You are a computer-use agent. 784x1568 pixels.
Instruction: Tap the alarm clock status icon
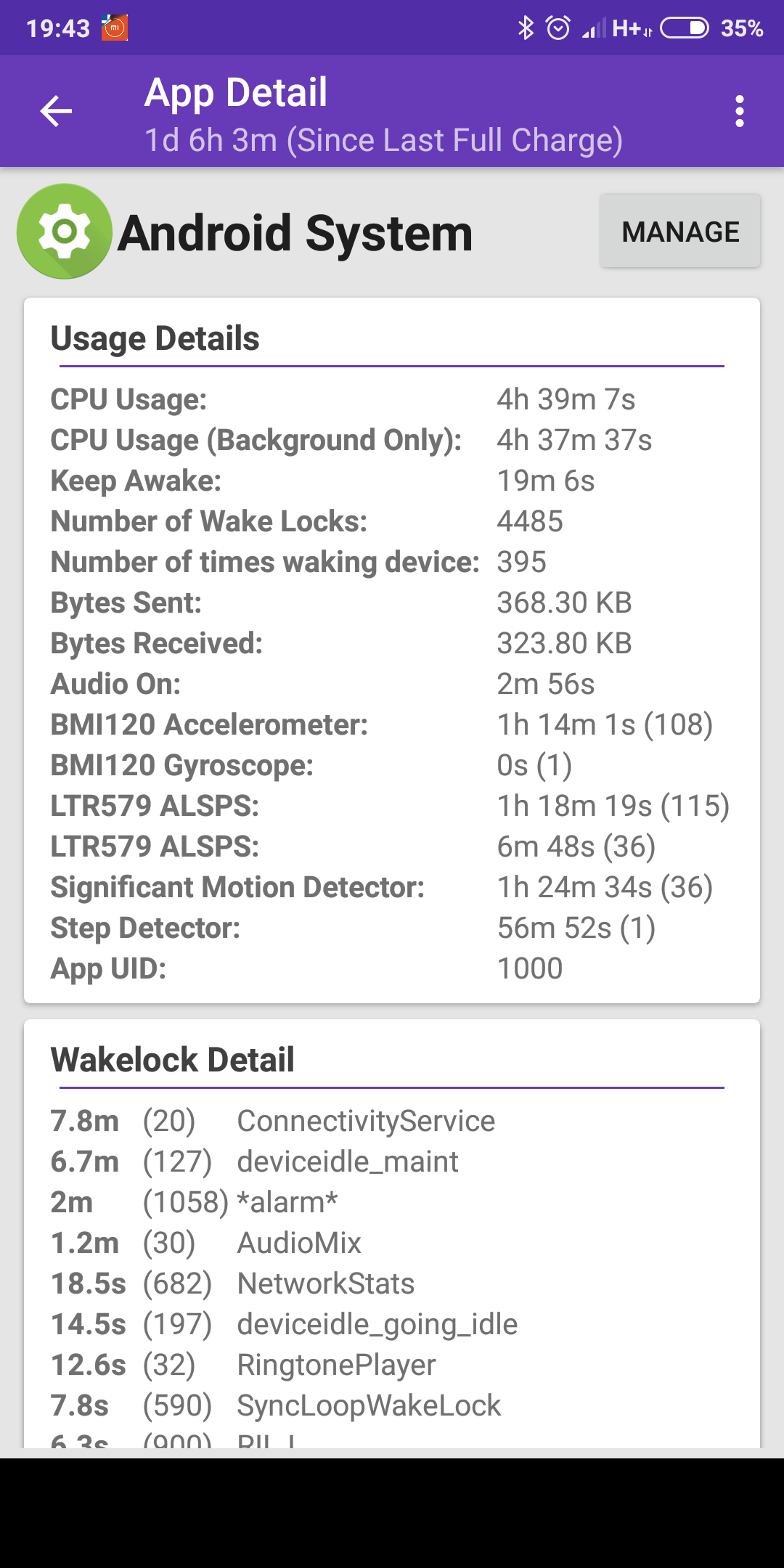click(558, 28)
